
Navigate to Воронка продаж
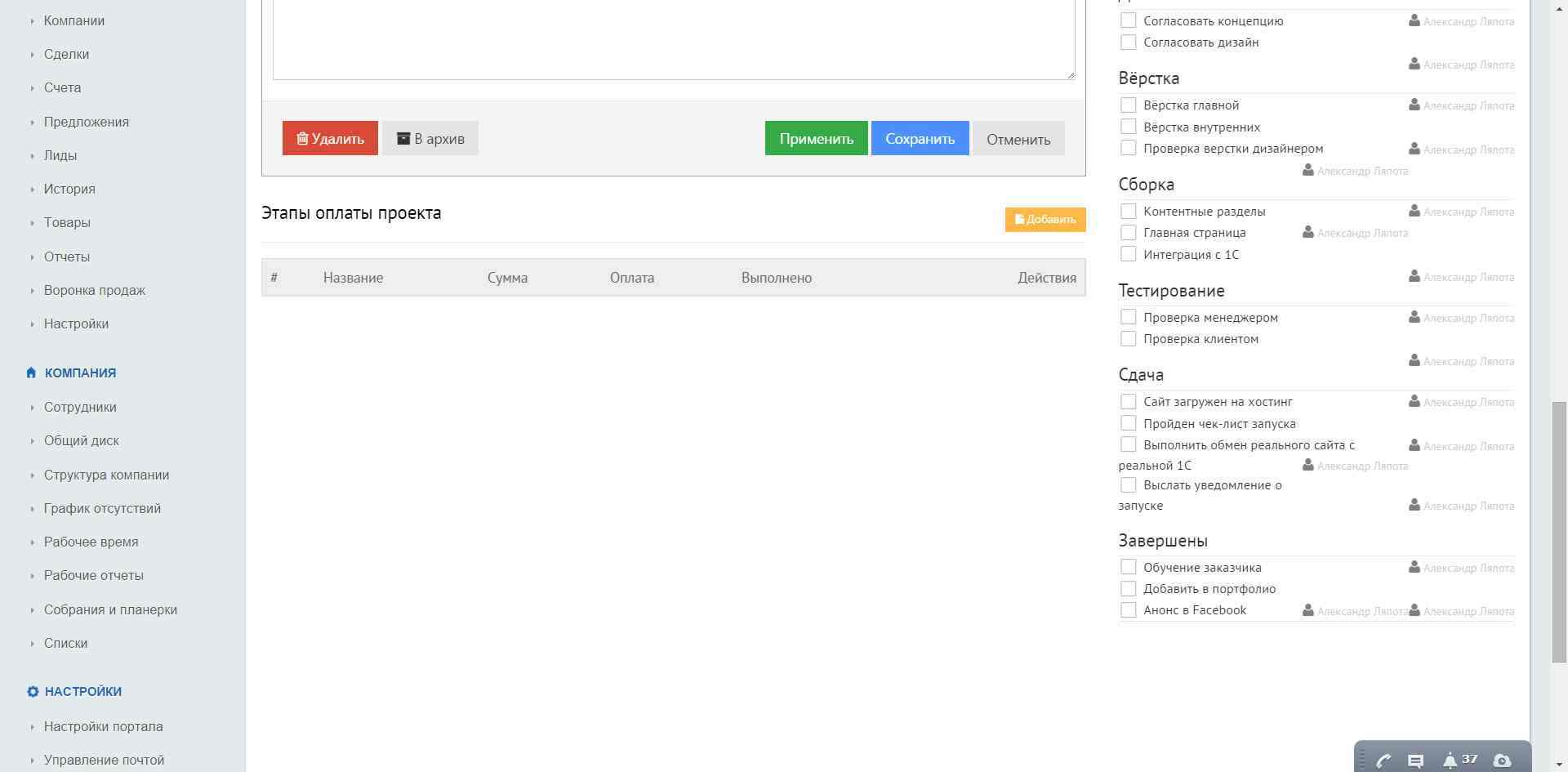click(x=95, y=290)
